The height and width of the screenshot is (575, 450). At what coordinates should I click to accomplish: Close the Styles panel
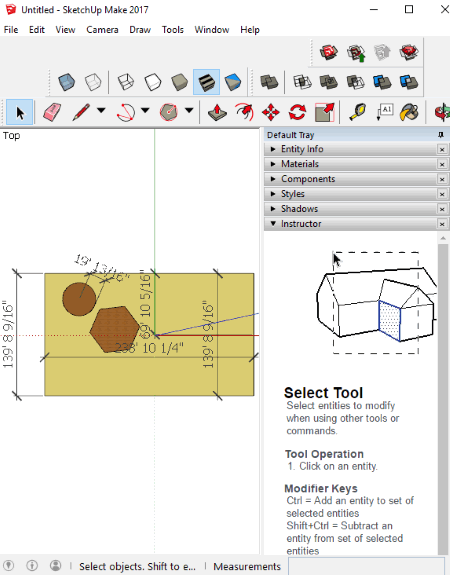(x=442, y=194)
